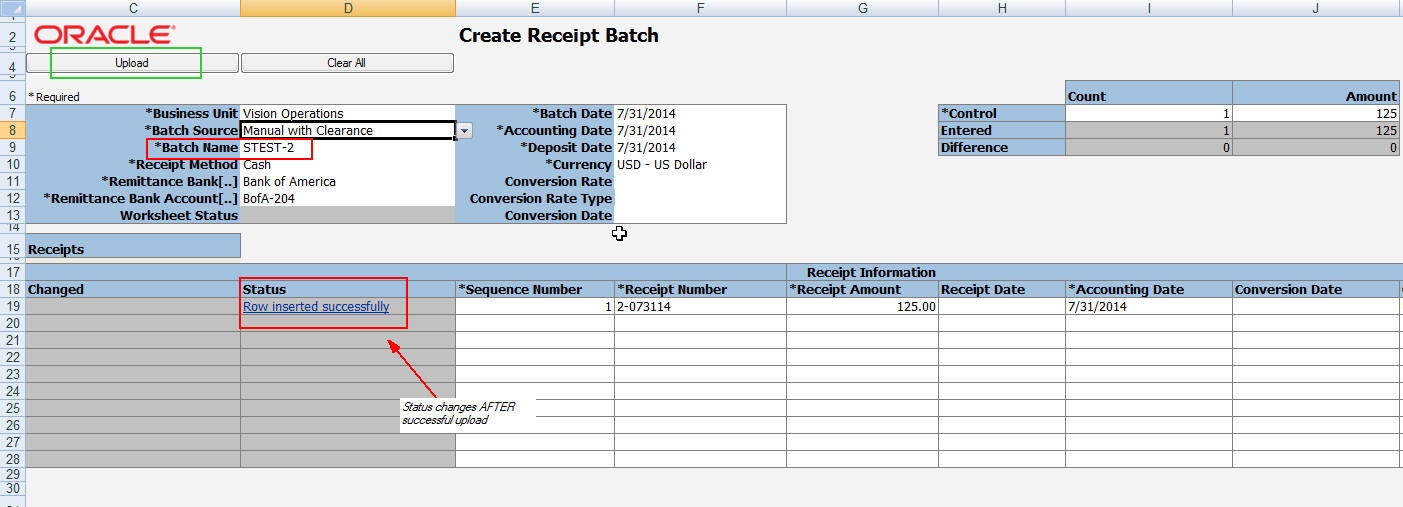This screenshot has height=507, width=1403.
Task: Click the Clear All button
Action: [346, 63]
